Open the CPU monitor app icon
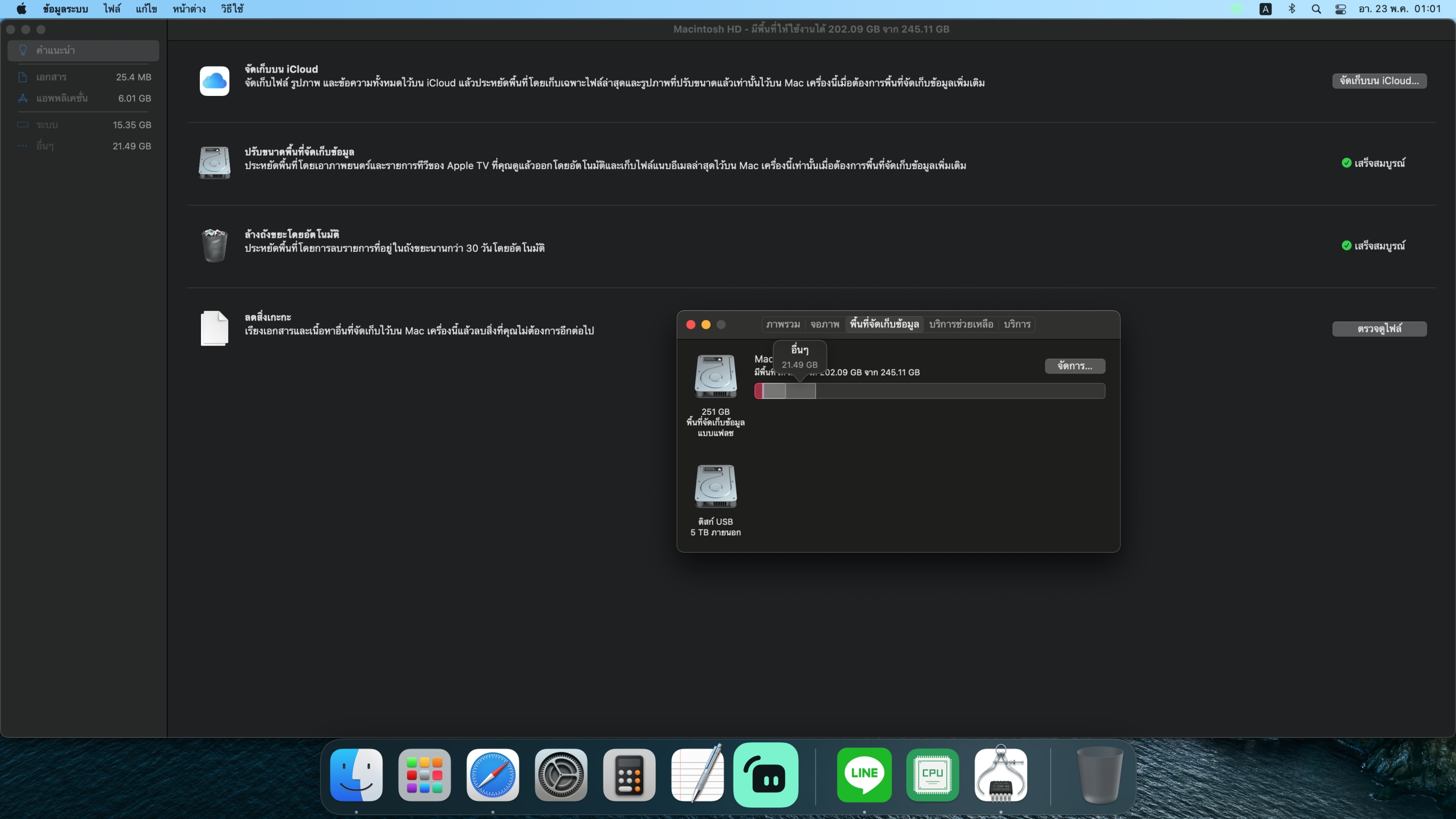The width and height of the screenshot is (1456, 819). point(932,775)
